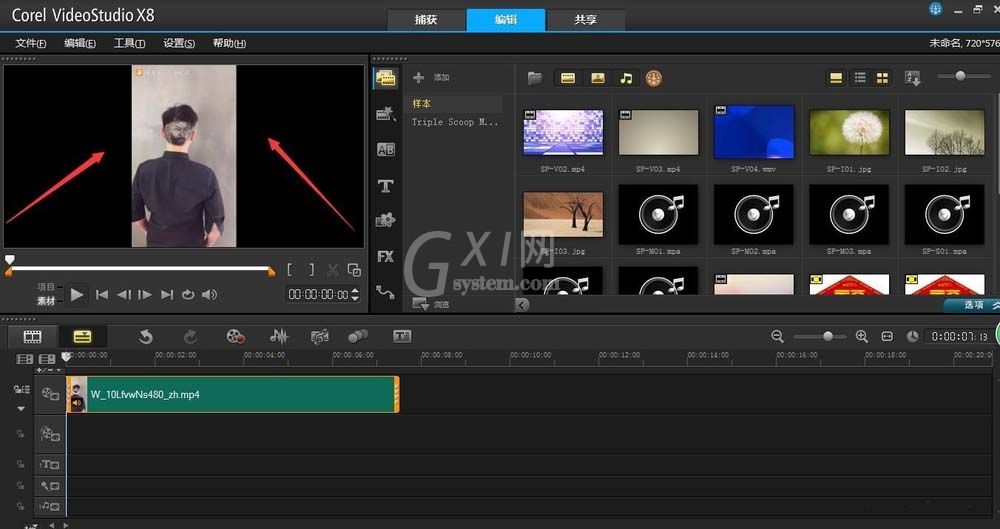1000x529 pixels.
Task: Play the preview
Action: click(x=77, y=295)
